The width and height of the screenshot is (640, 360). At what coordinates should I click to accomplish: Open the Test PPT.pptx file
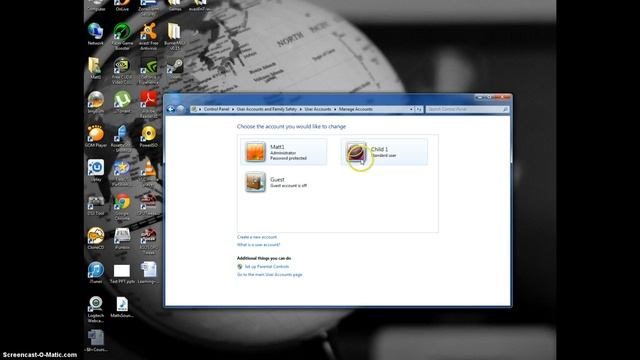tap(122, 273)
